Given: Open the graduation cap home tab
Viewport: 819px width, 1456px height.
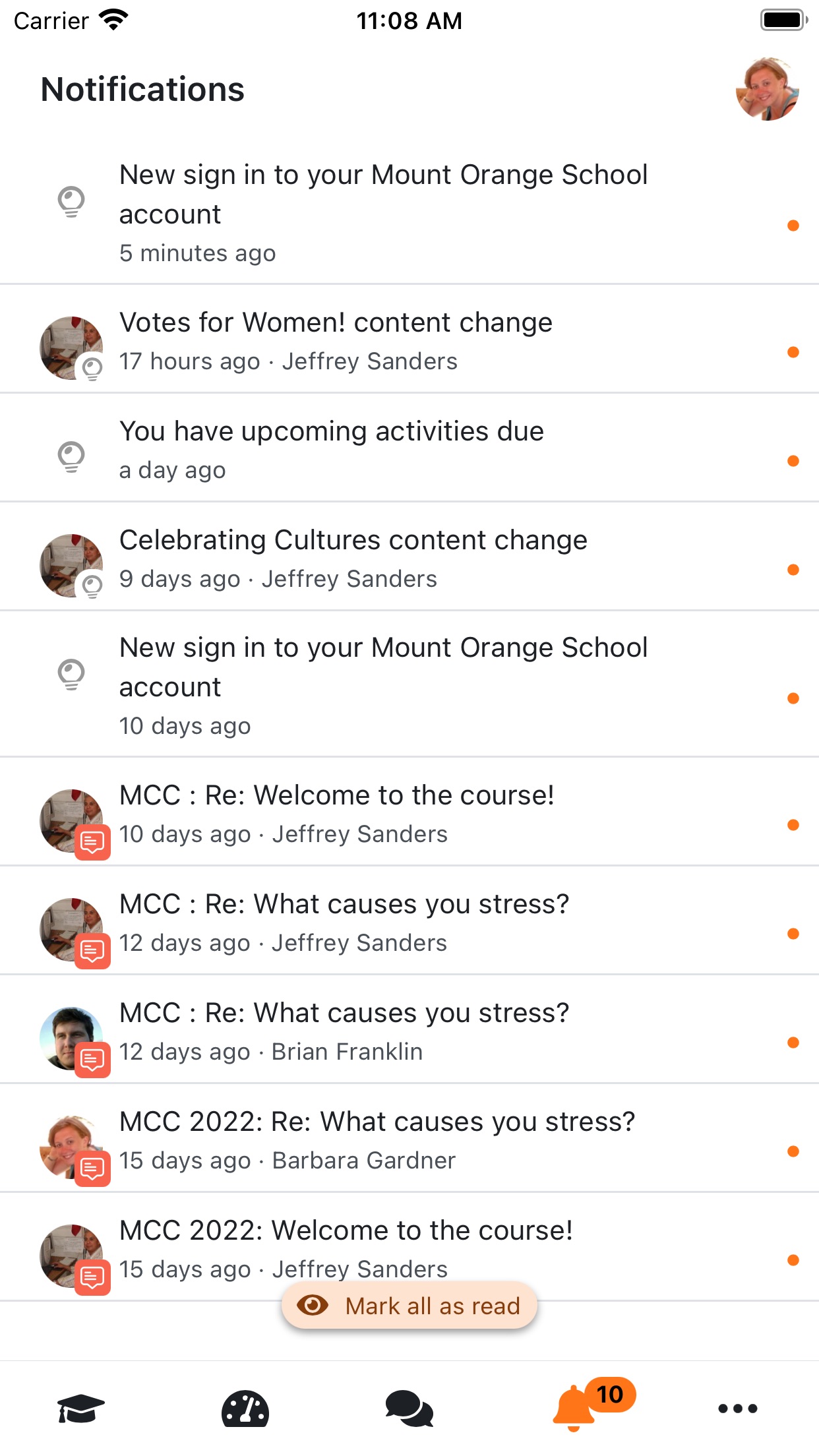Looking at the screenshot, I should click(x=80, y=1409).
